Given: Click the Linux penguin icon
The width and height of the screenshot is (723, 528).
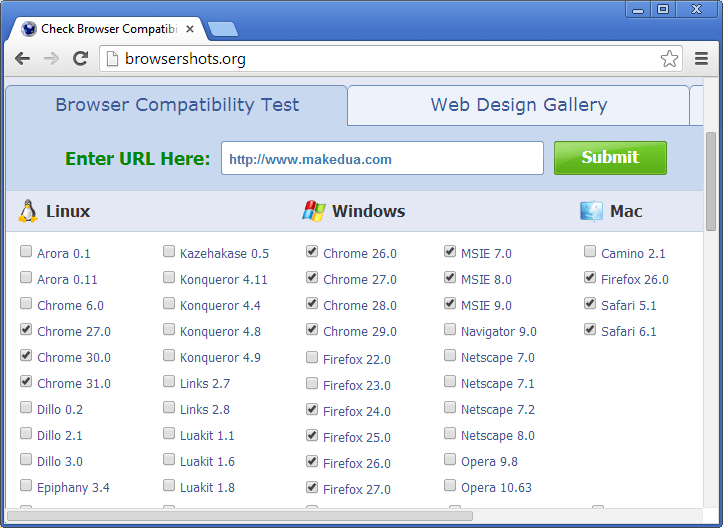Looking at the screenshot, I should click(x=28, y=211).
